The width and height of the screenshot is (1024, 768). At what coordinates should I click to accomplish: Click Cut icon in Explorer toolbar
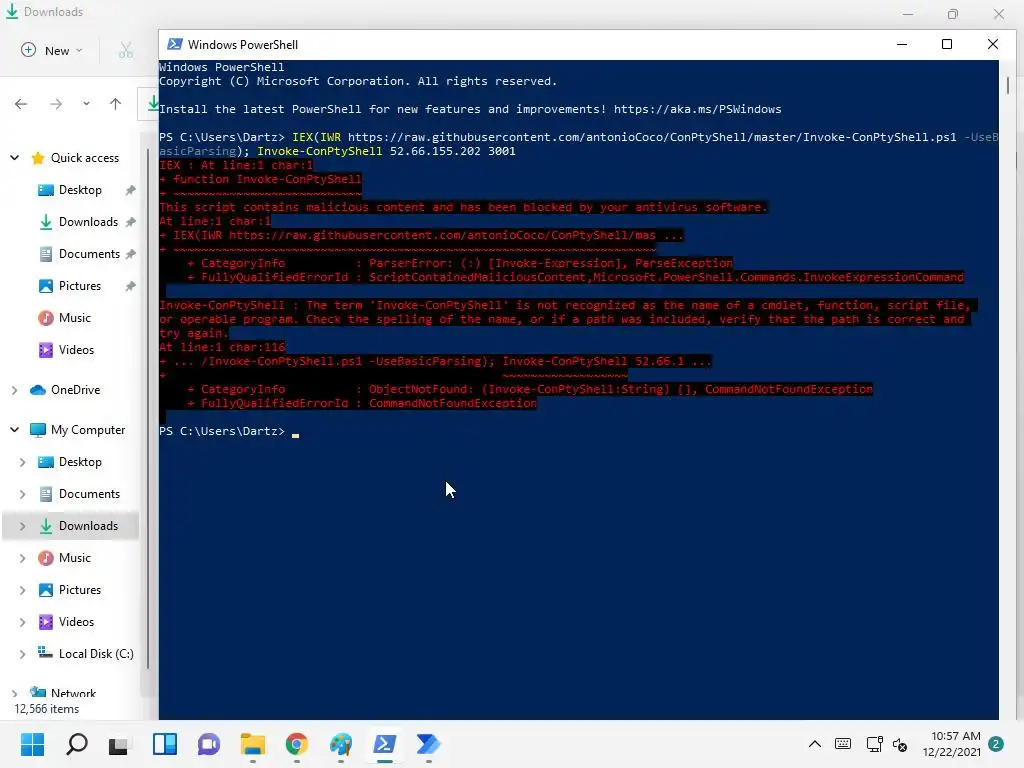tap(126, 50)
